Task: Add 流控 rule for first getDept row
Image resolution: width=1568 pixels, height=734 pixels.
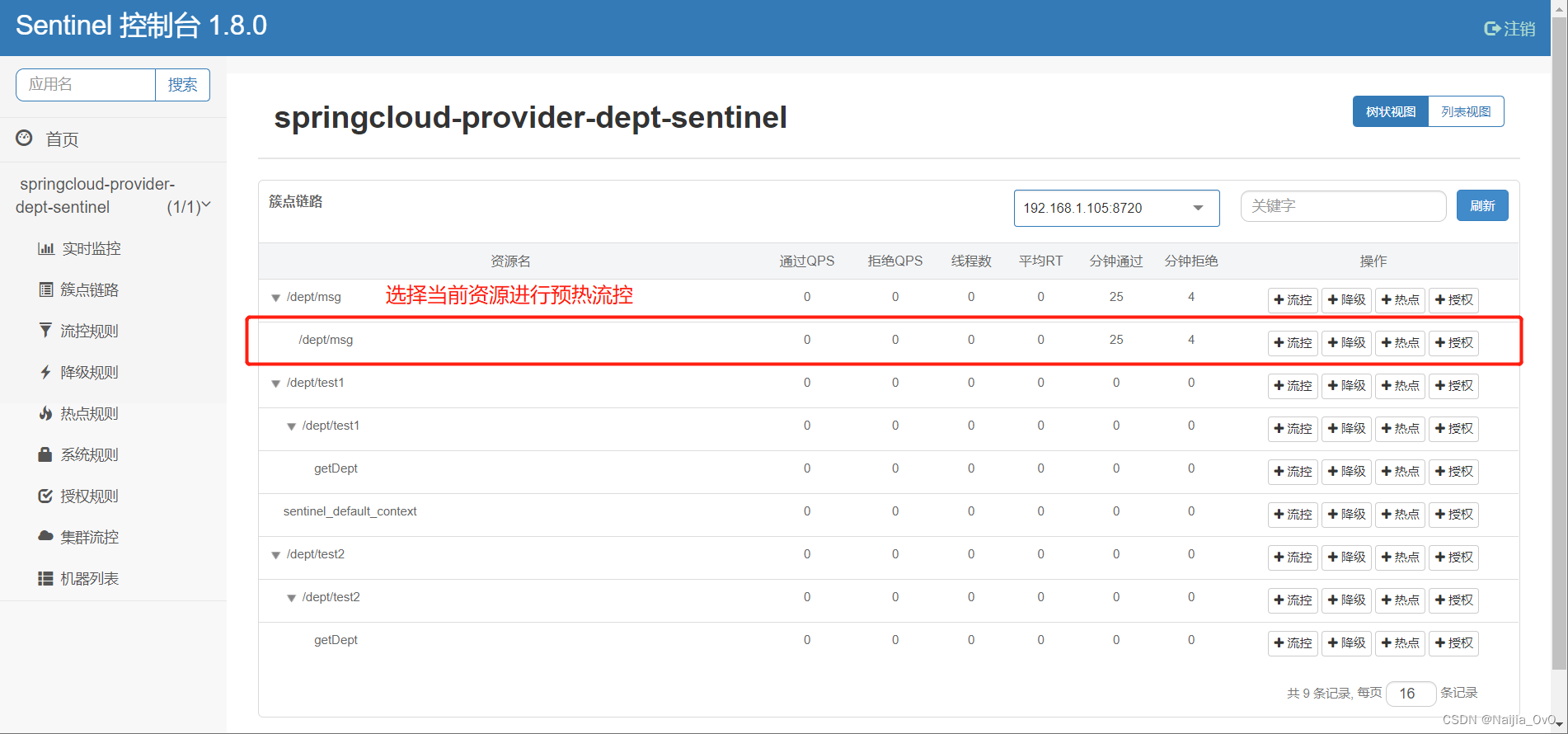Action: [x=1293, y=471]
